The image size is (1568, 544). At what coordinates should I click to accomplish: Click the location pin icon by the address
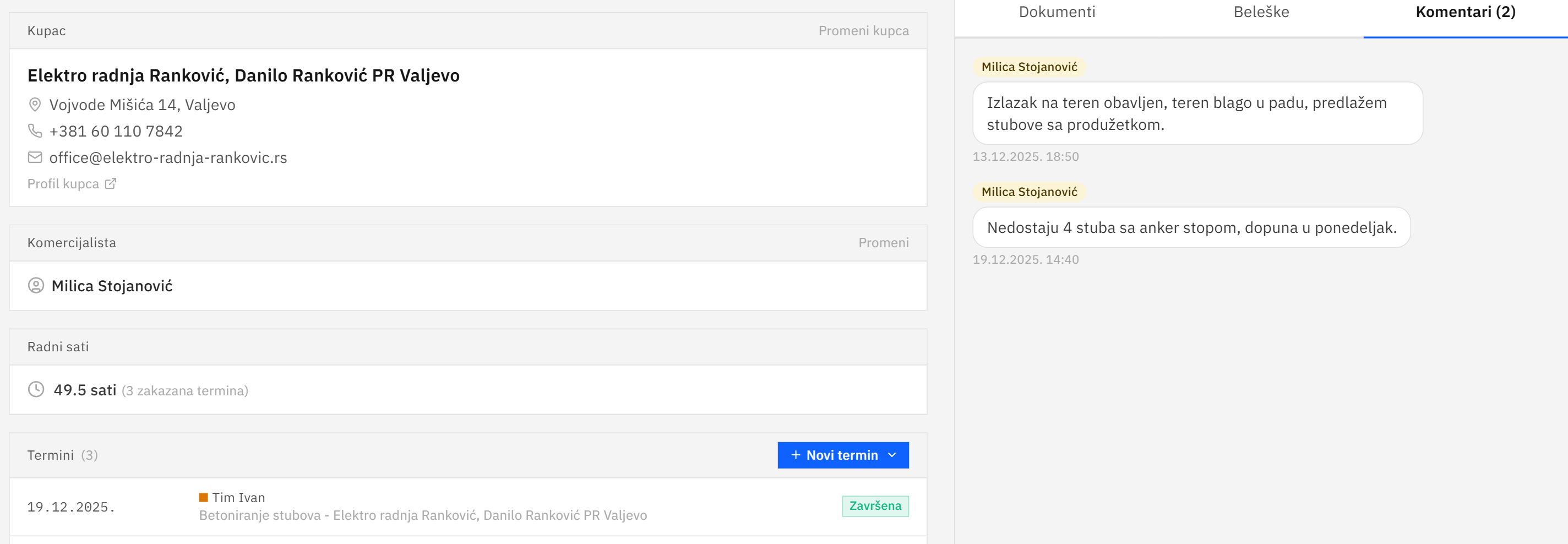click(35, 105)
